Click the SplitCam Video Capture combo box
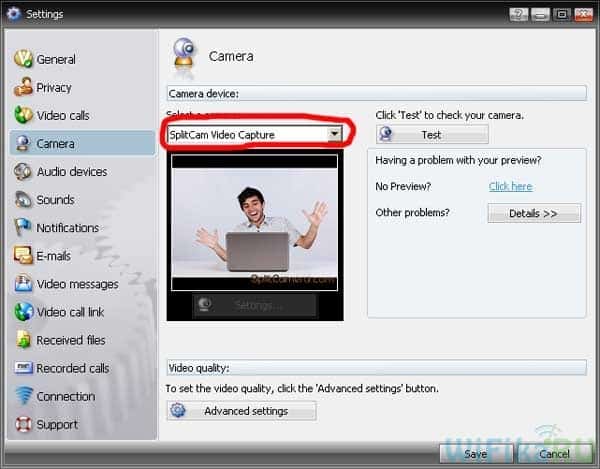The height and width of the screenshot is (469, 600). coord(255,135)
